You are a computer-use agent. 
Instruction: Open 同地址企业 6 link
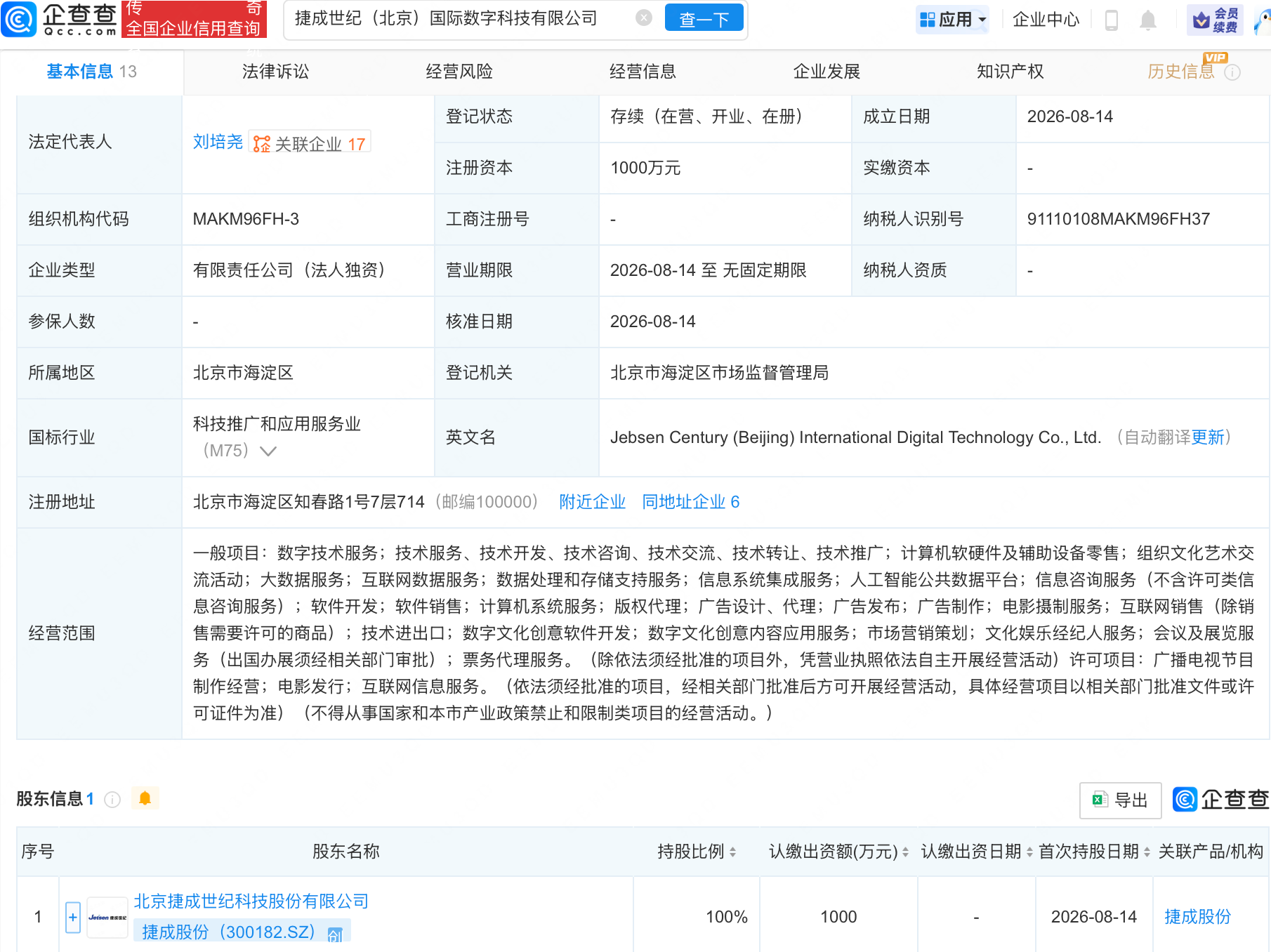(x=691, y=502)
